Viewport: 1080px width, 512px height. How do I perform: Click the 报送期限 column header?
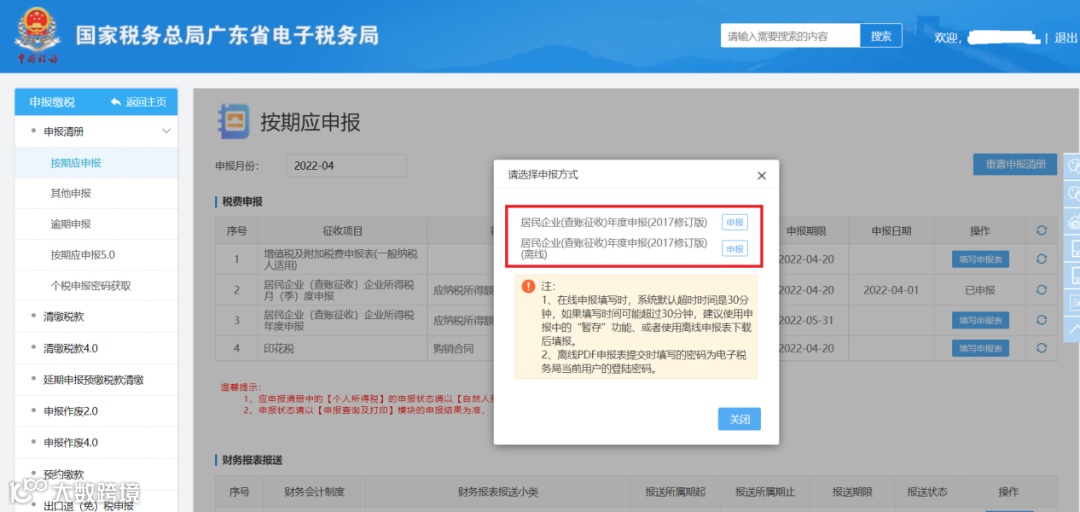click(853, 492)
